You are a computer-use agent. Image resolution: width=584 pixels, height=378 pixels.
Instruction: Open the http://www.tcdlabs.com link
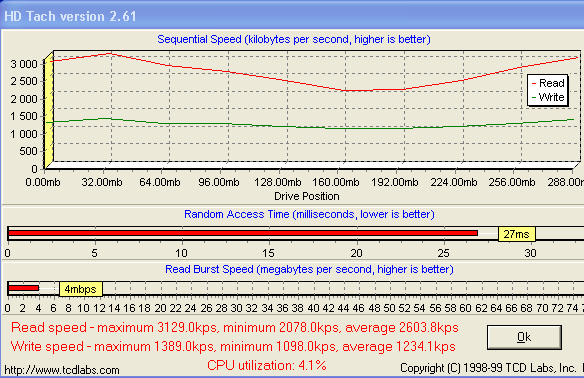click(62, 370)
